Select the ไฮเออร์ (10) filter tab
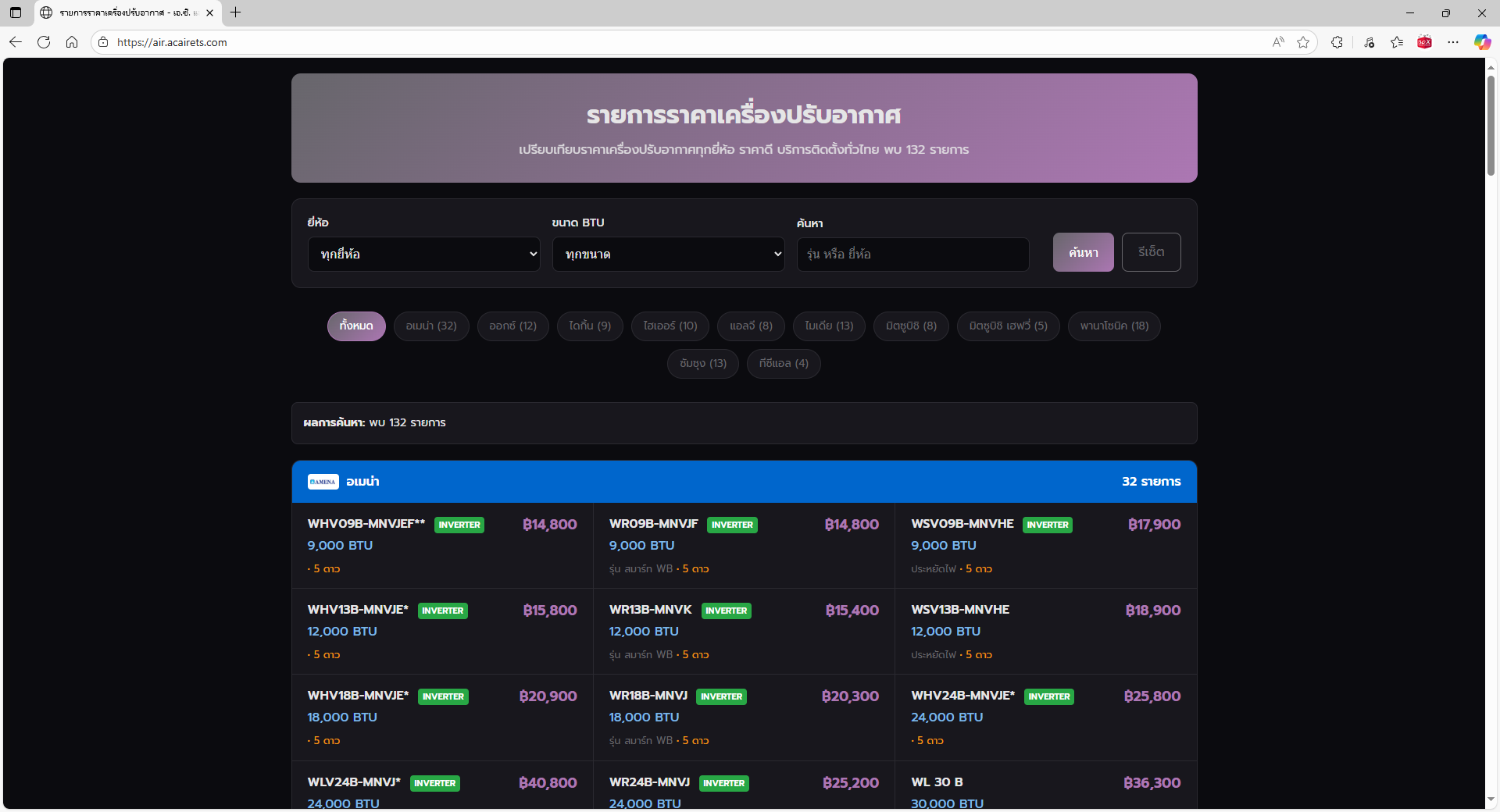The image size is (1500, 812). coord(670,326)
